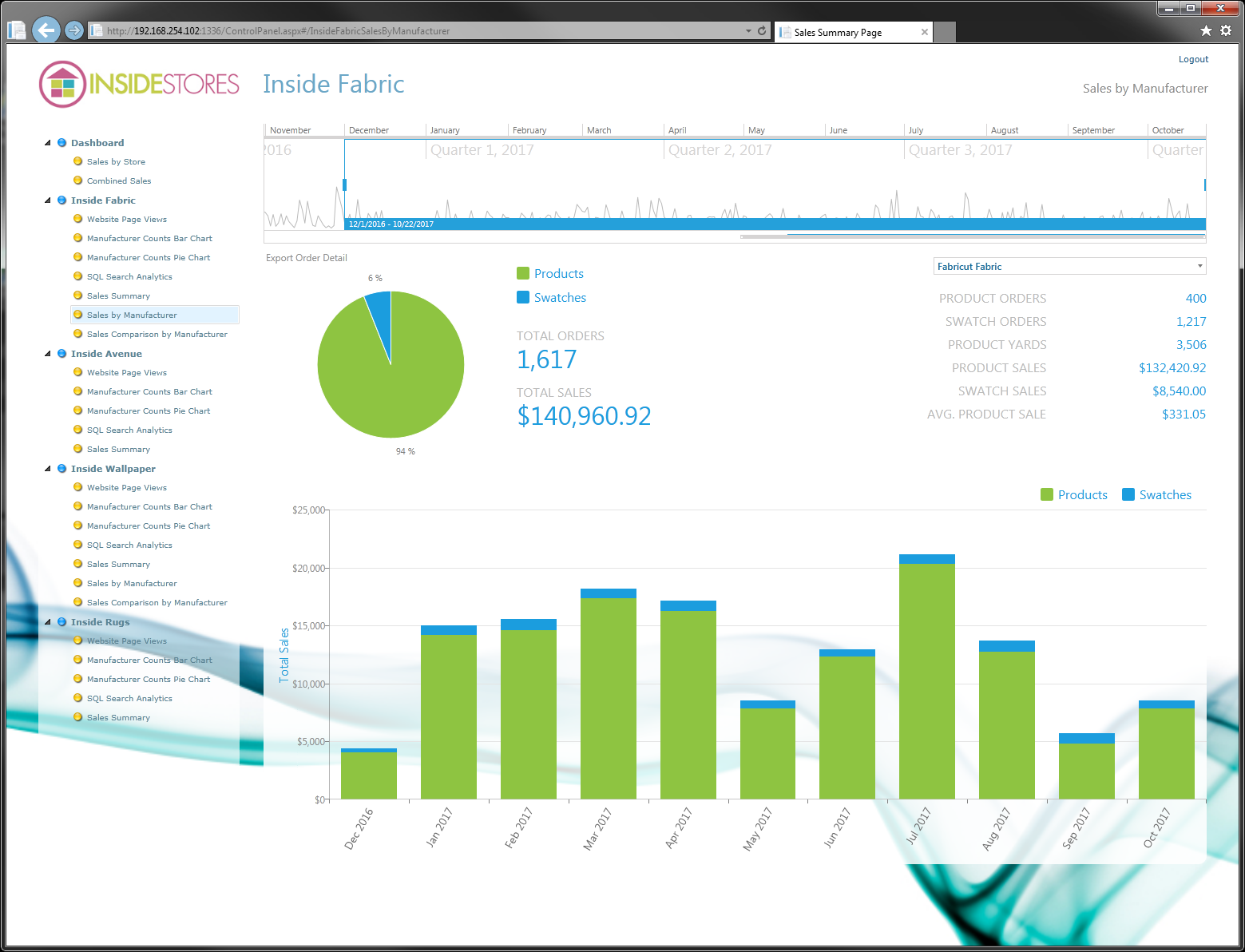Open Inside Rugs SQL Search Analytics
1245x952 pixels.
[x=129, y=699]
